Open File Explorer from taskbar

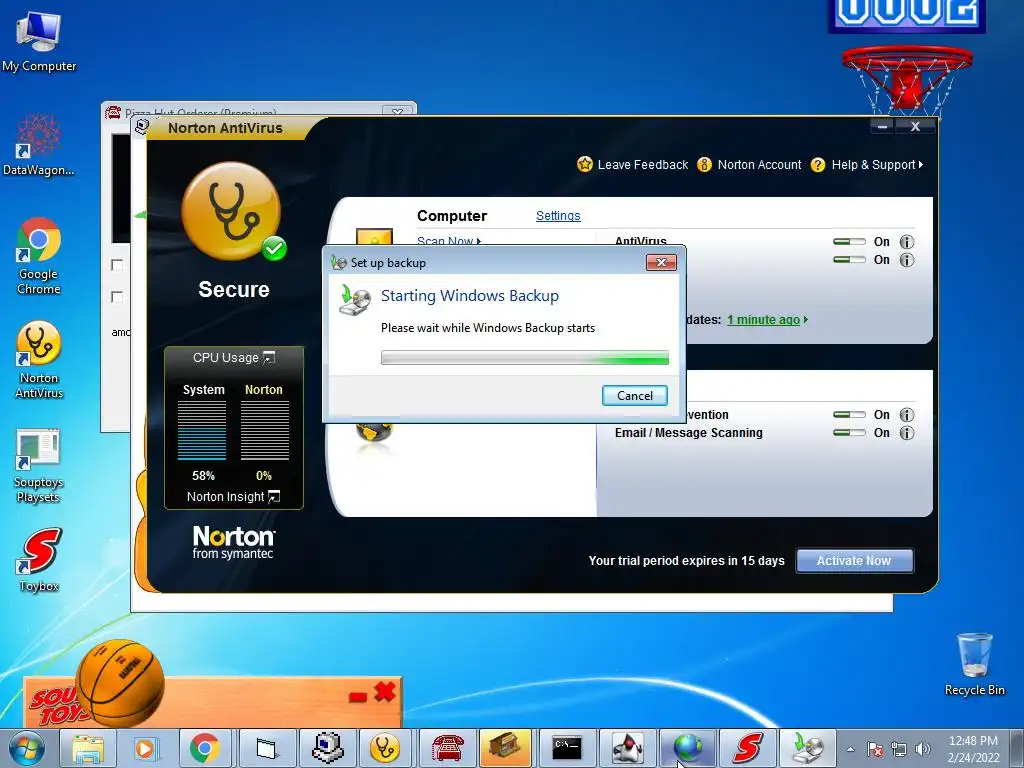(88, 748)
